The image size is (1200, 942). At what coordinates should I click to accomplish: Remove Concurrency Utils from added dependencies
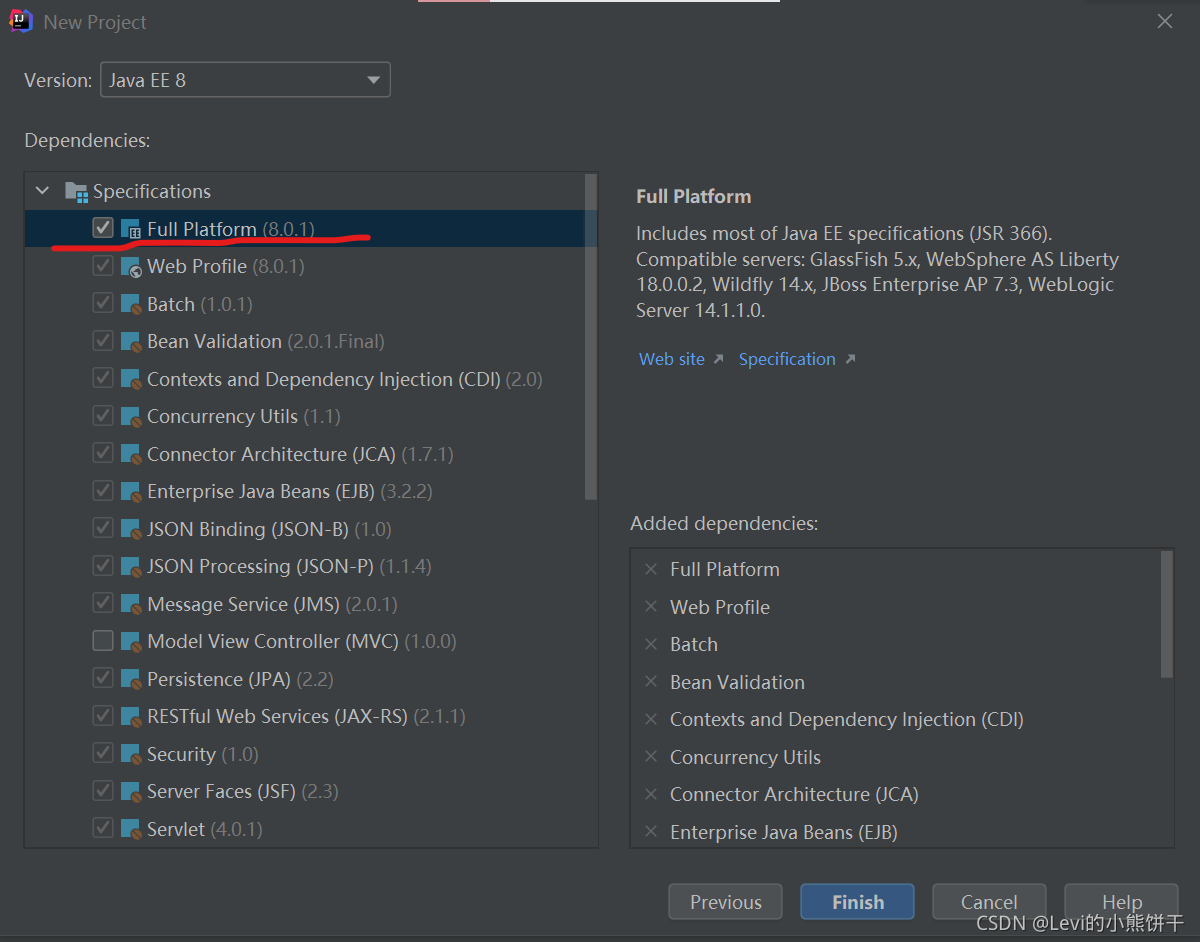tap(651, 757)
